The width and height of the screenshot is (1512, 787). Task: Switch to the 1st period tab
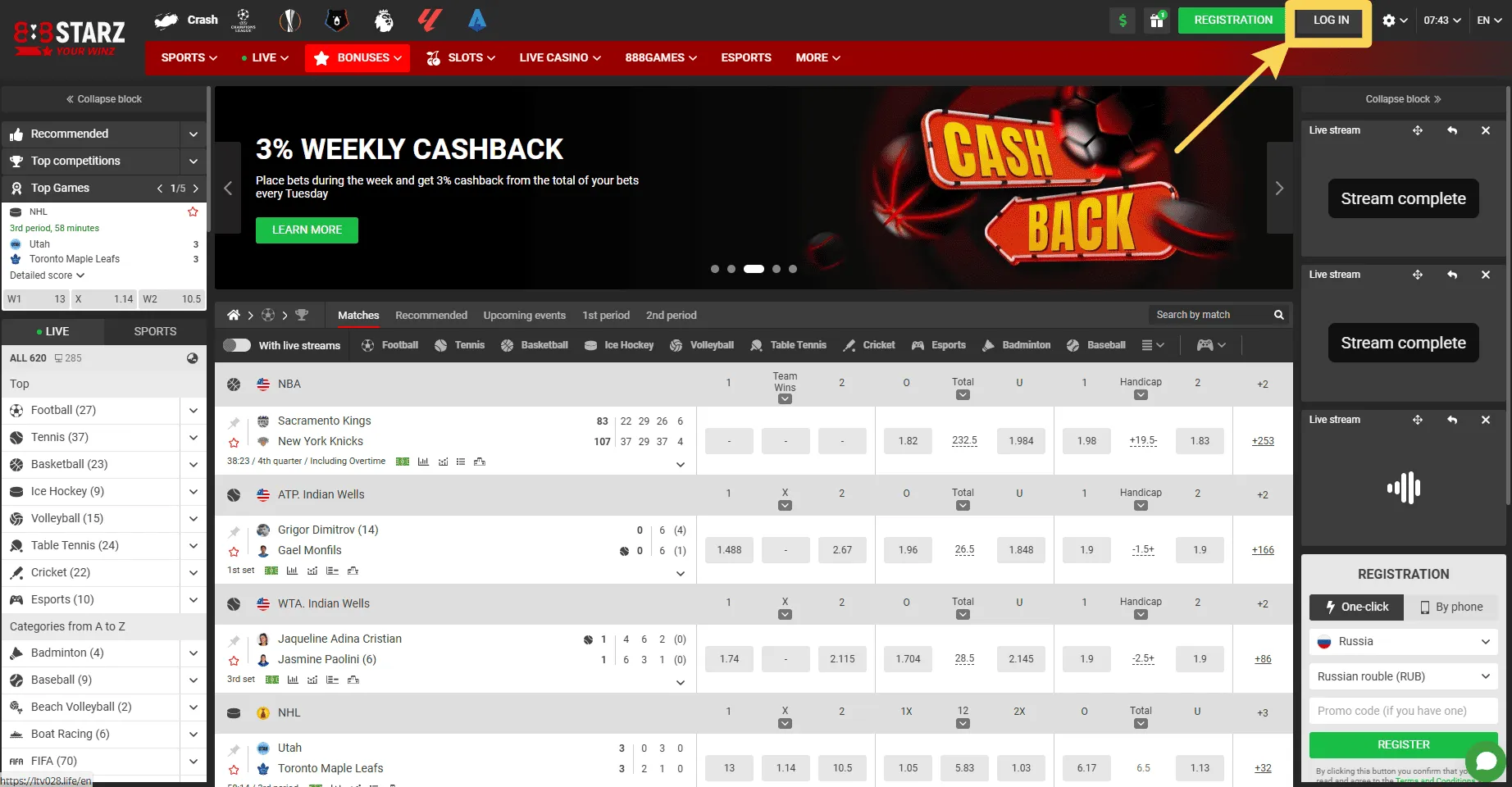606,315
